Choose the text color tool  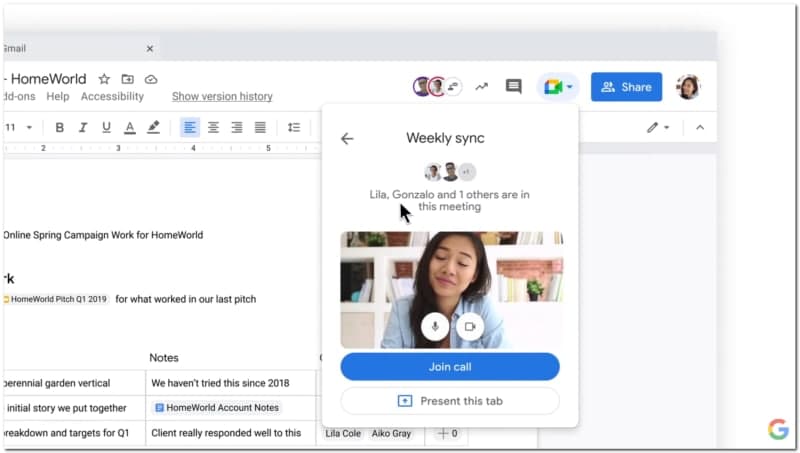tap(129, 127)
